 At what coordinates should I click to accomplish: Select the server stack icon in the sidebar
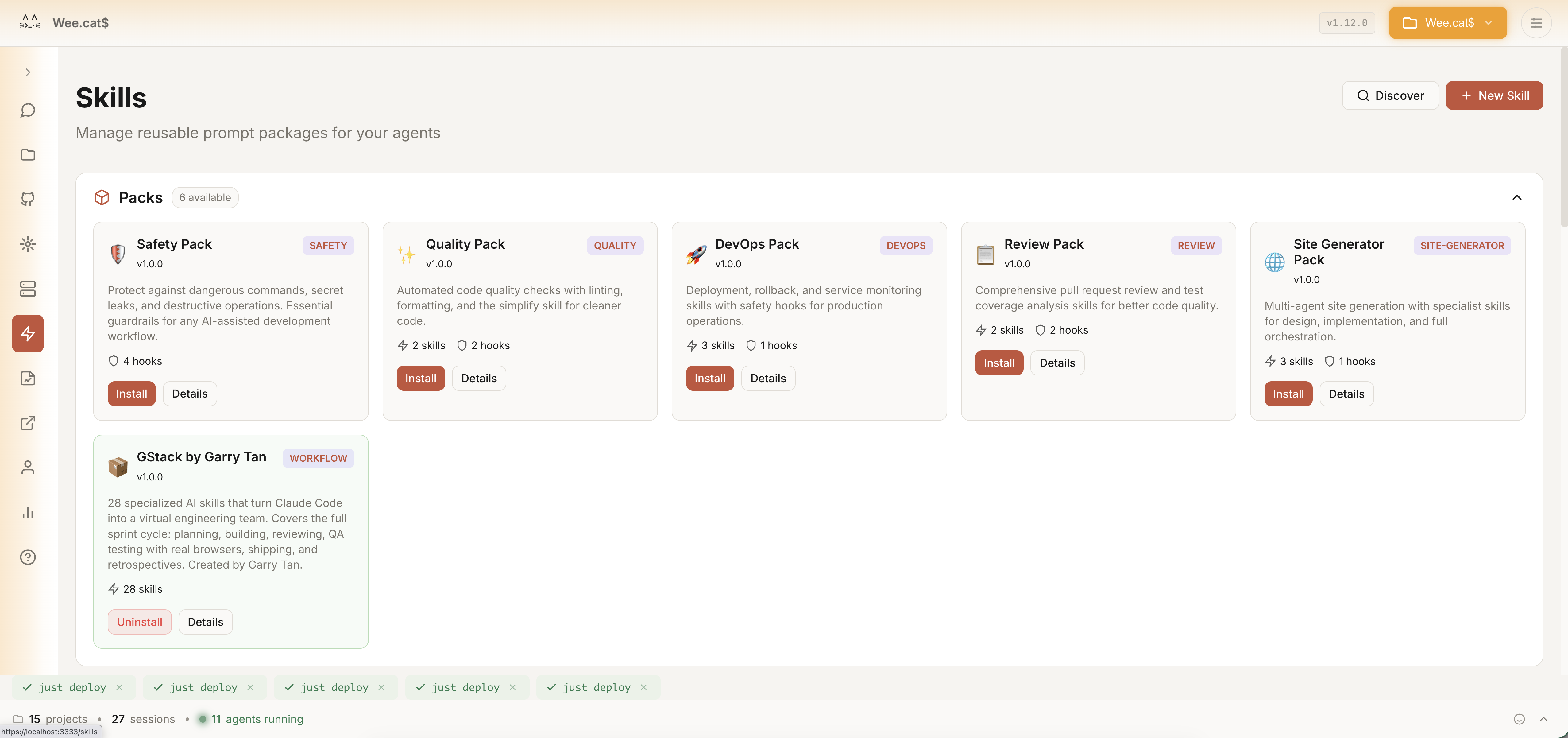pyautogui.click(x=27, y=289)
